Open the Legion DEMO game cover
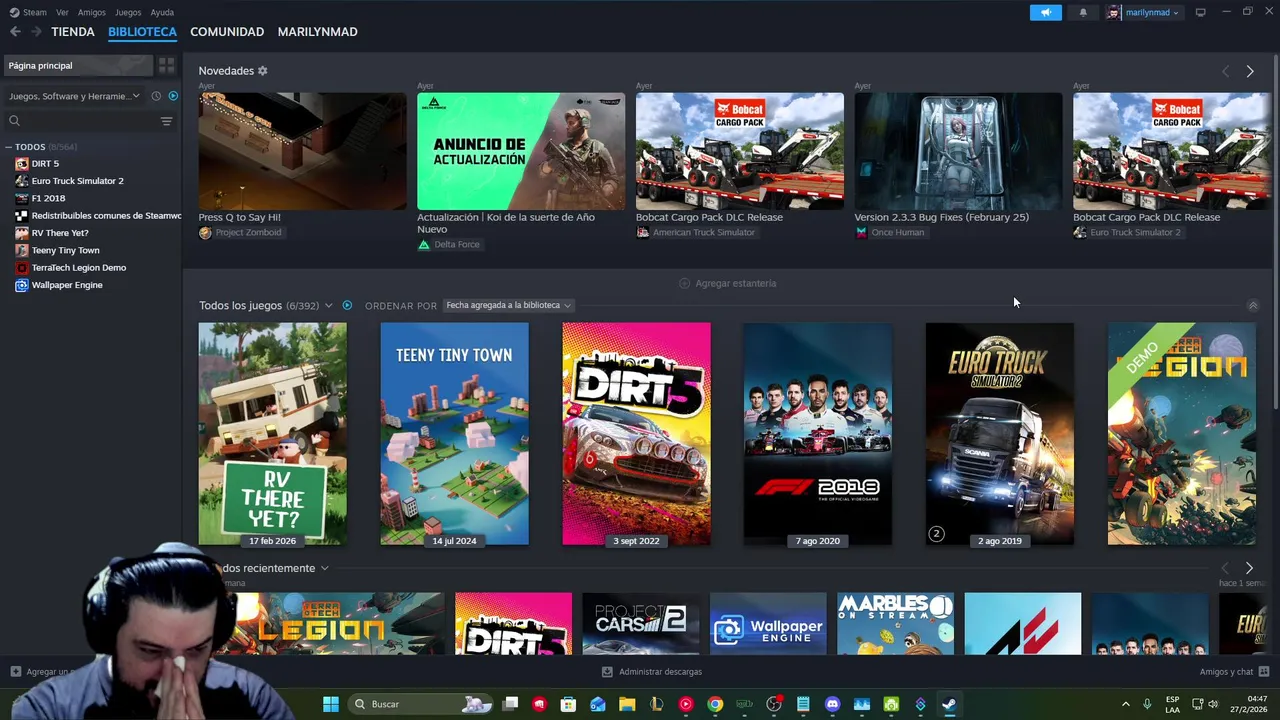The height and width of the screenshot is (720, 1280). tap(1181, 433)
